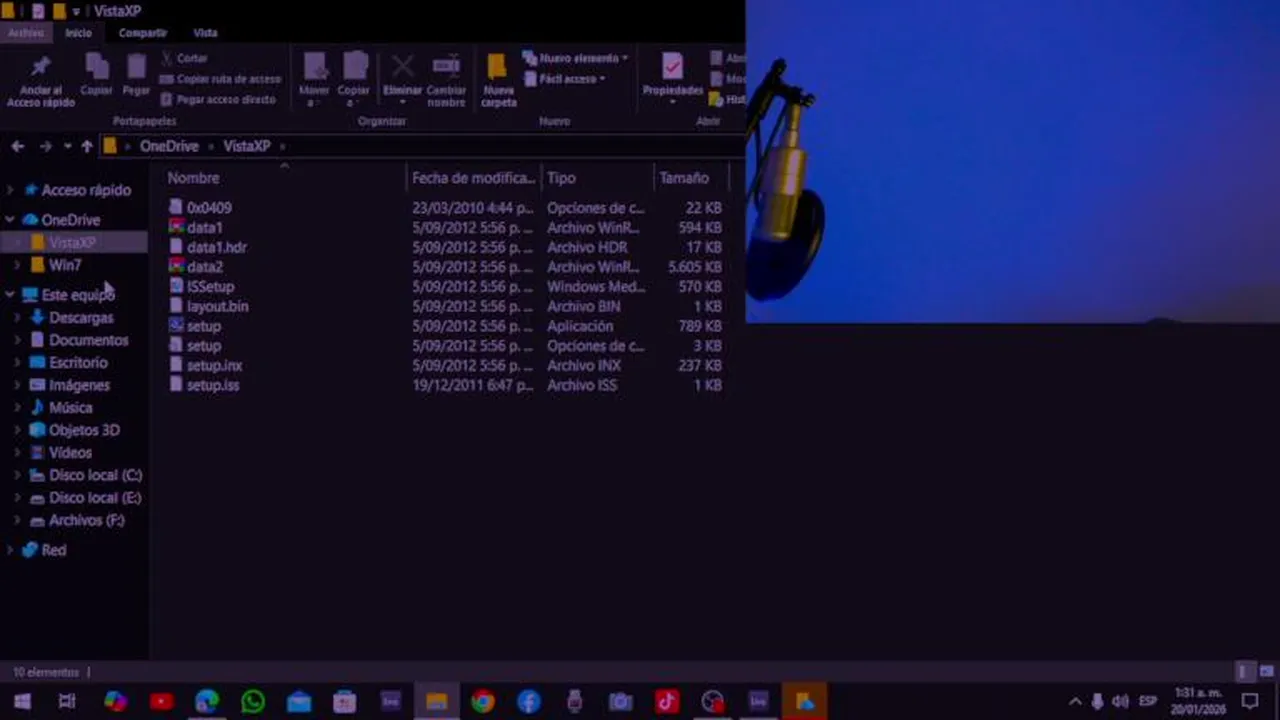Image resolution: width=1280 pixels, height=720 pixels.
Task: Select VistaXP folder in the sidebar
Action: point(72,243)
